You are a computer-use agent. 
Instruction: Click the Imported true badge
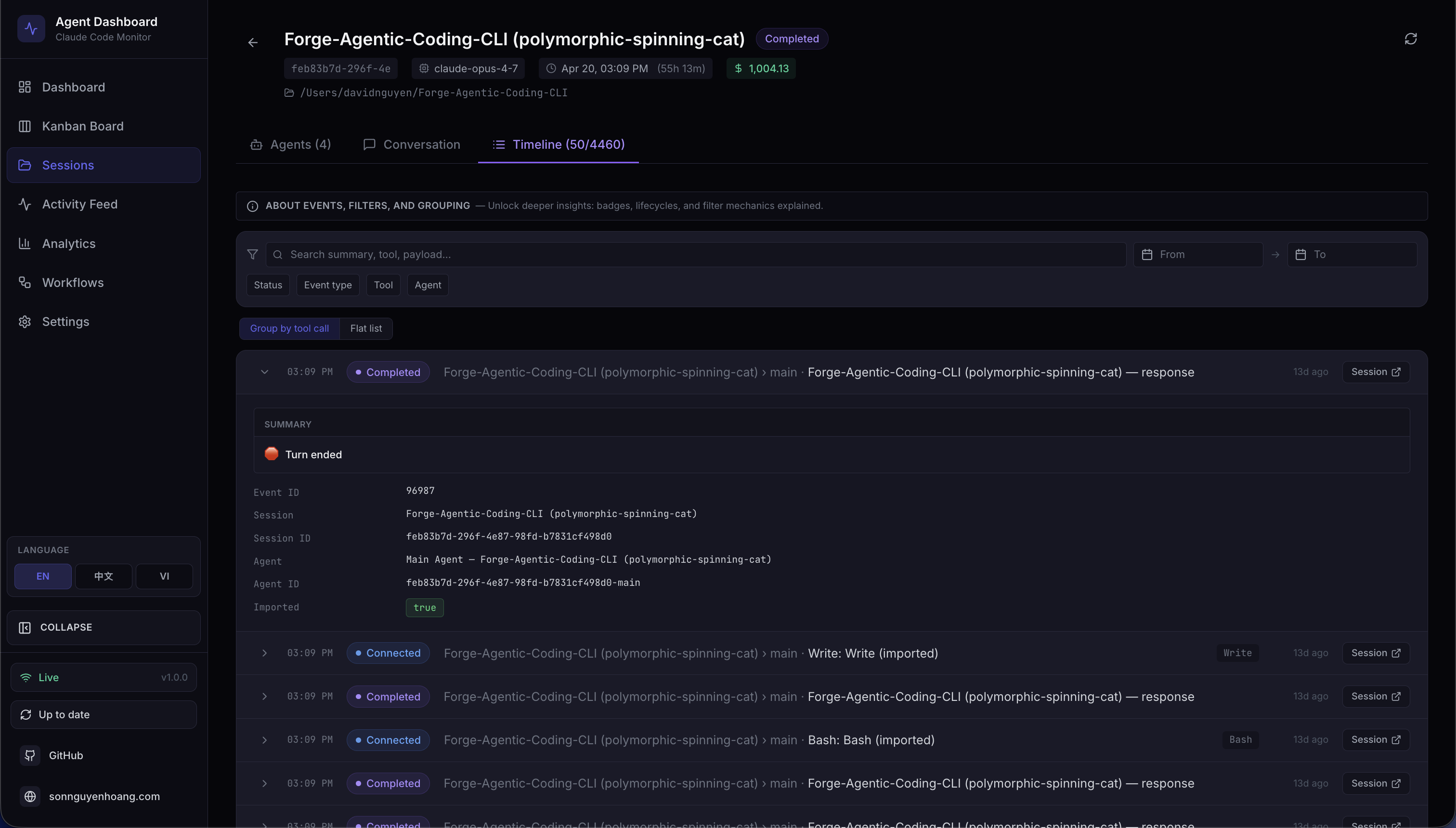[x=425, y=608]
